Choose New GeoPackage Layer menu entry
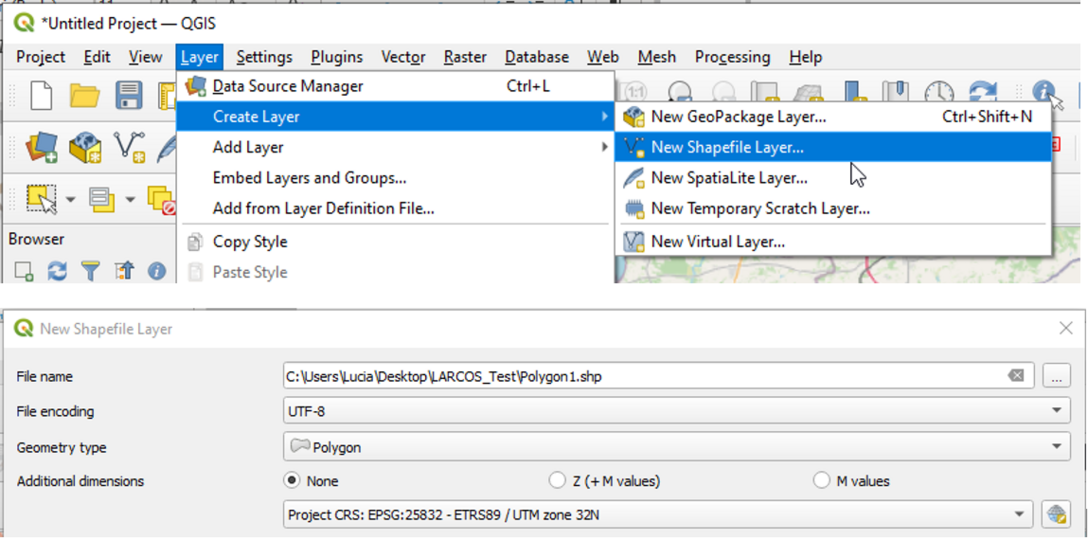Screen dimensions: 1088x540 [x=833, y=117]
